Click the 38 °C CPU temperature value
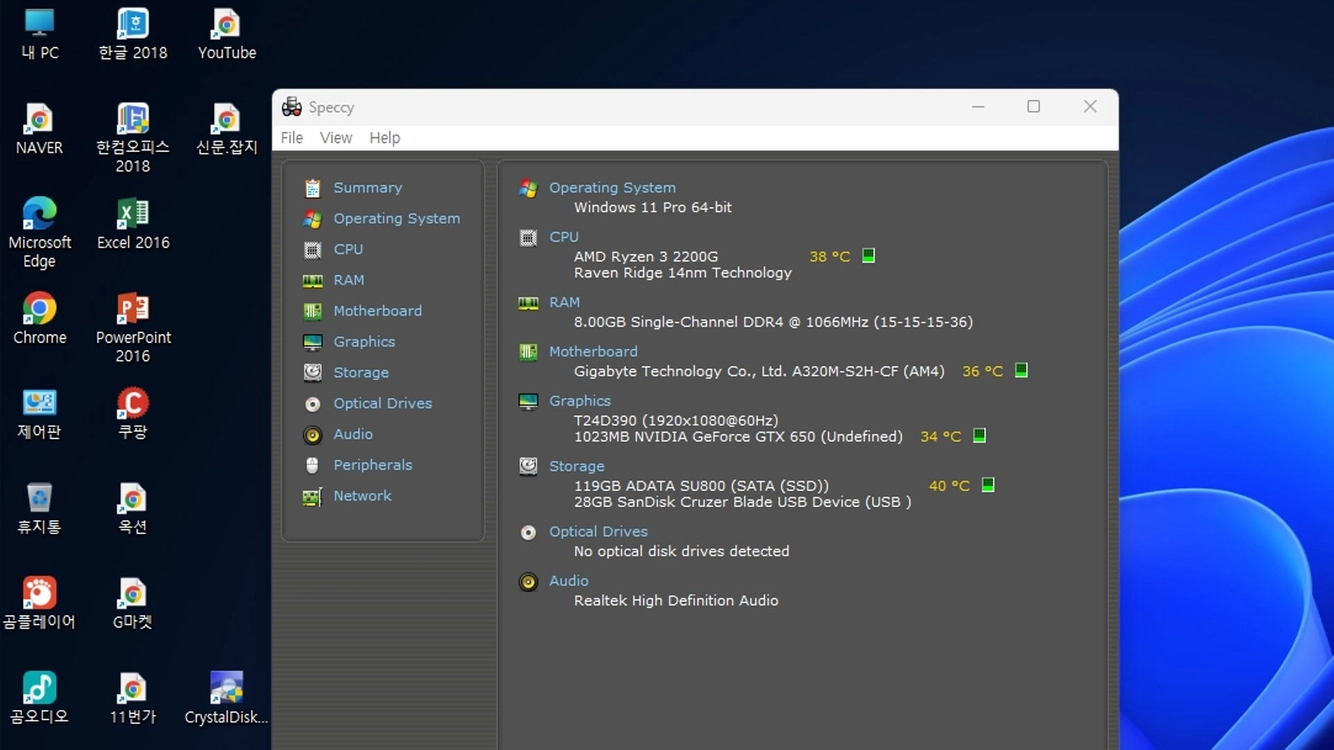 coord(830,257)
